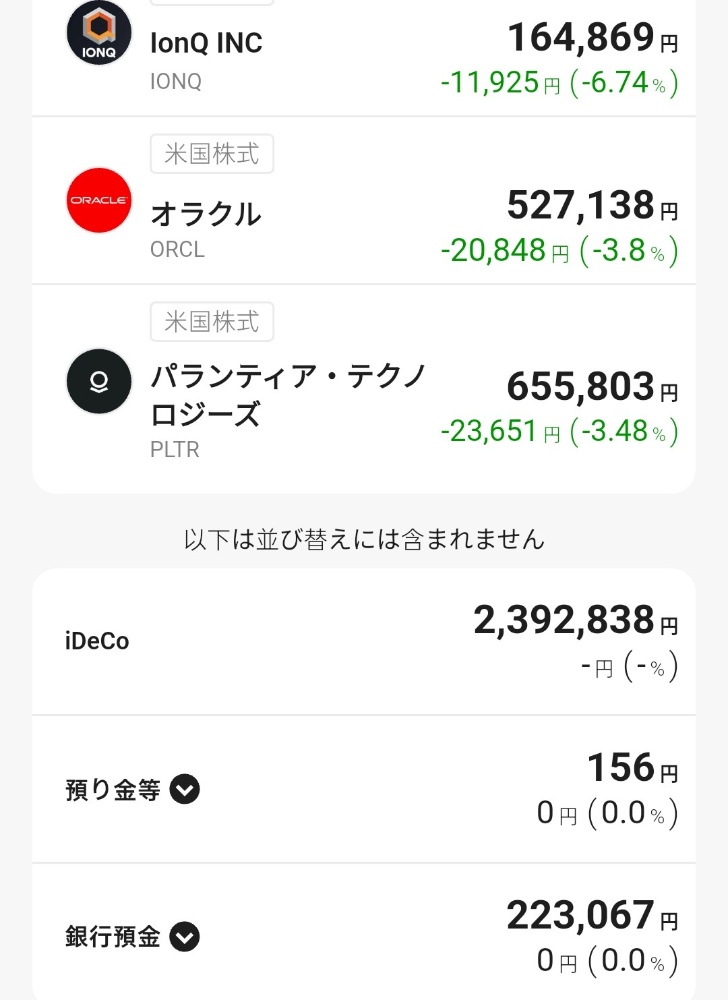Tap the 銀行預金 label text
728x1000 pixels.
pyautogui.click(x=113, y=937)
